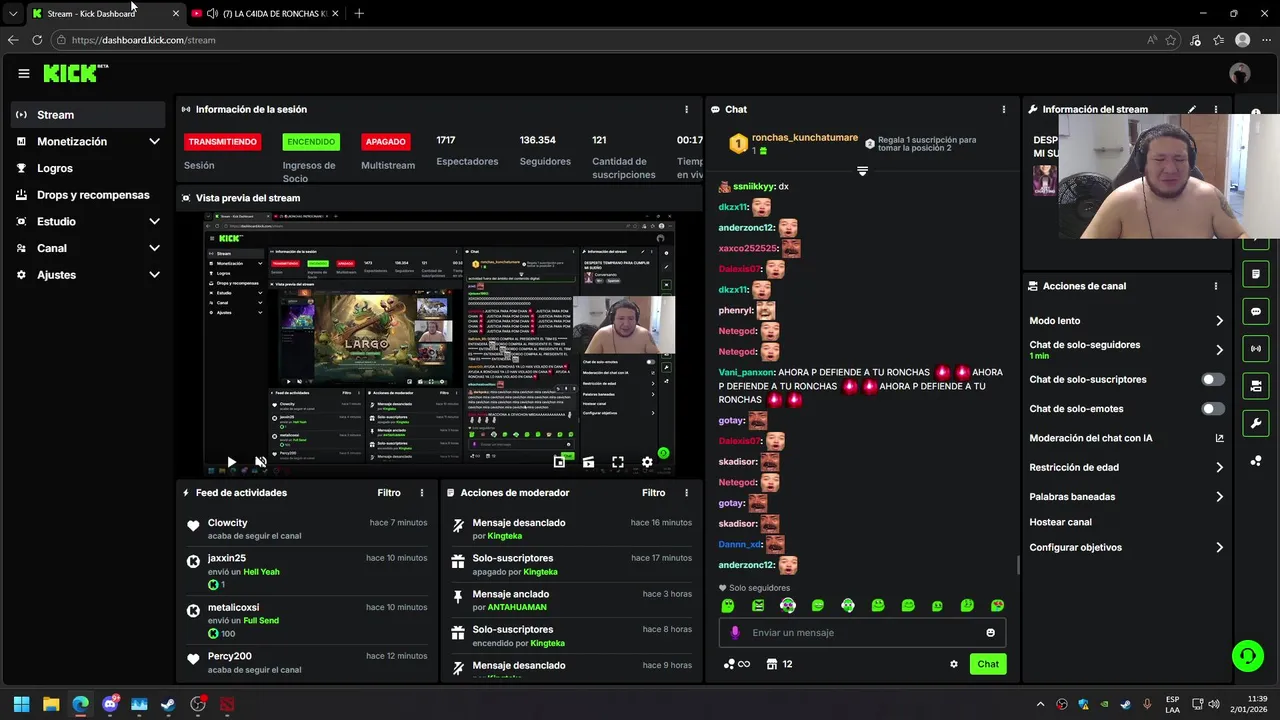Open Discord from the taskbar
Viewport: 1280px width, 720px height.
click(110, 704)
